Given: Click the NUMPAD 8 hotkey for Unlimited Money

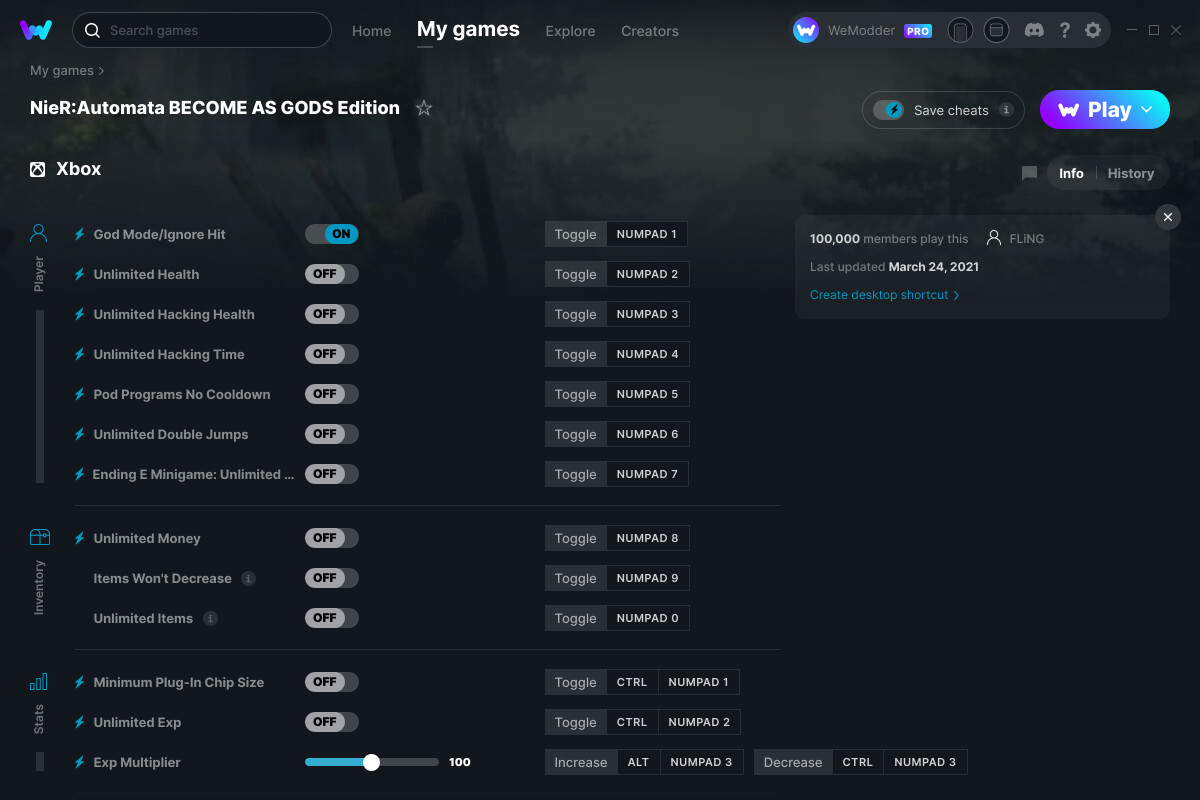Looking at the screenshot, I should coord(648,538).
